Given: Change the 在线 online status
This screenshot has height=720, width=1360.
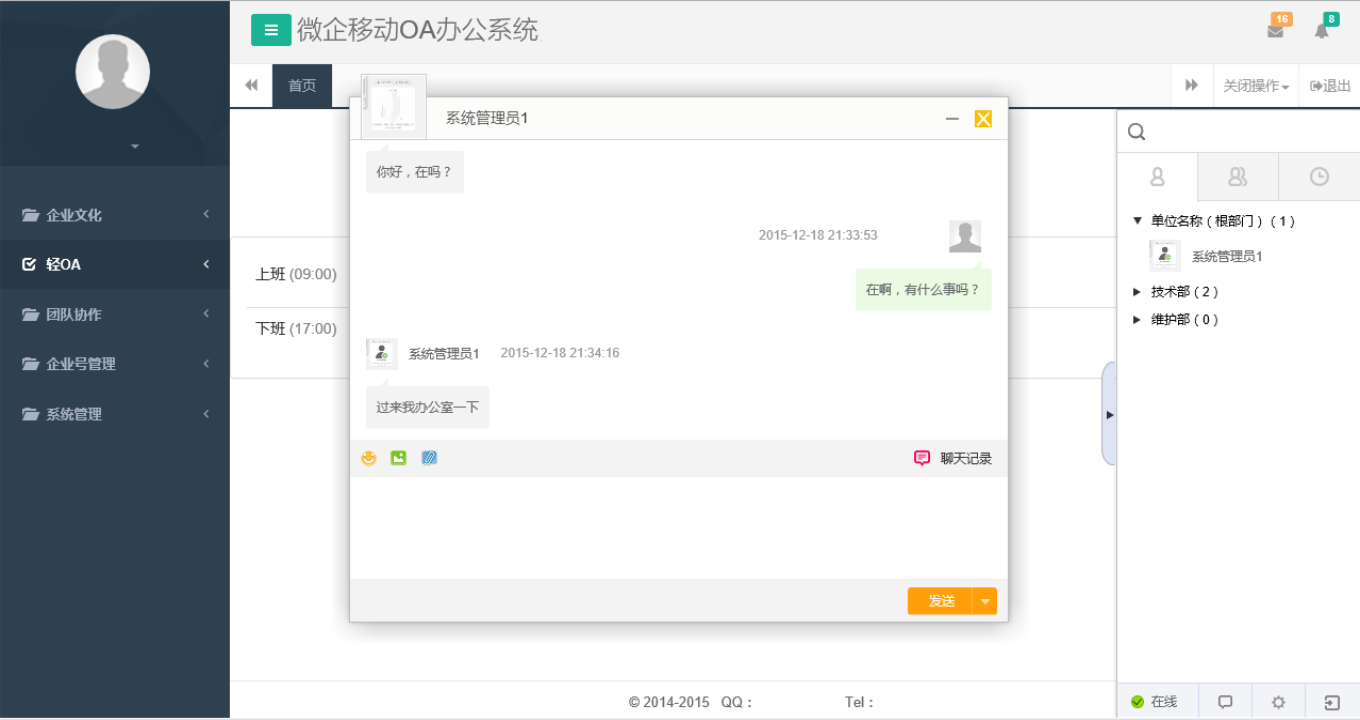Looking at the screenshot, I should pos(1157,702).
